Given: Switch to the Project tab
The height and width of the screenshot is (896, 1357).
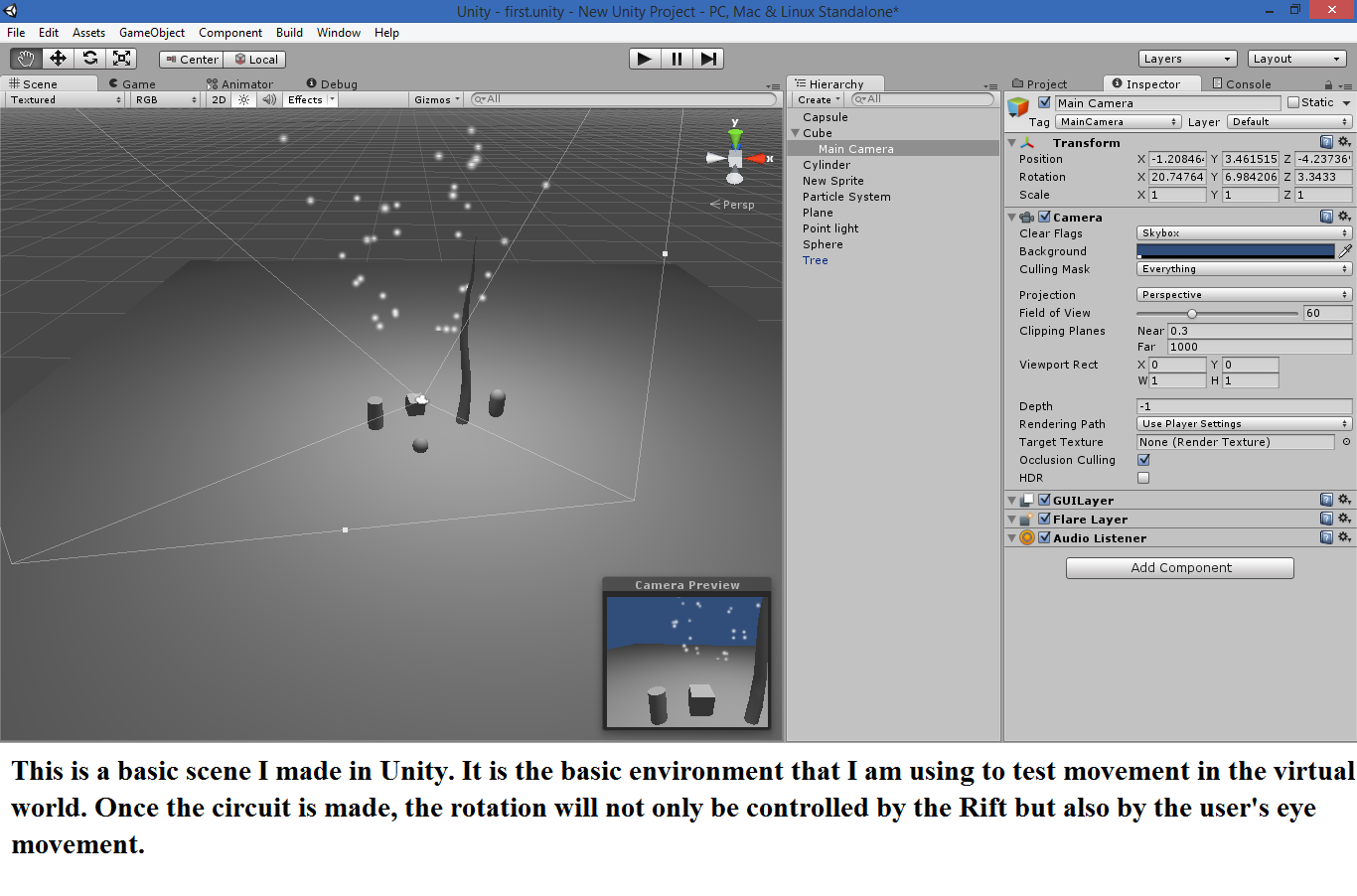Looking at the screenshot, I should click(x=1039, y=84).
